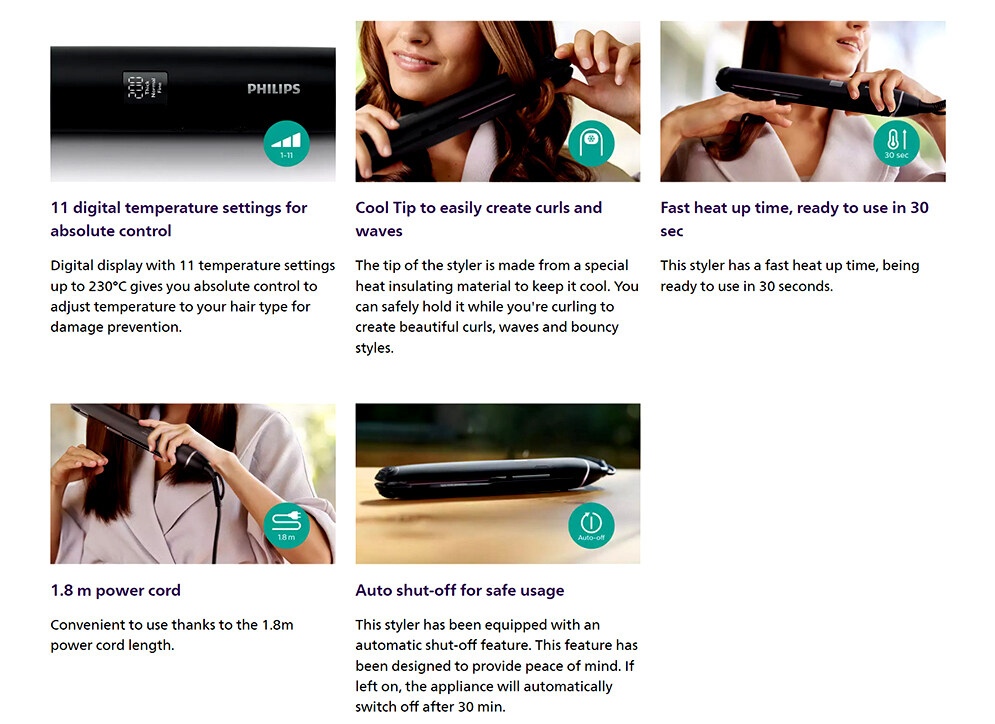Click the Cool Tip snowflake icon
Screen dimensions: 995x724
coord(591,143)
